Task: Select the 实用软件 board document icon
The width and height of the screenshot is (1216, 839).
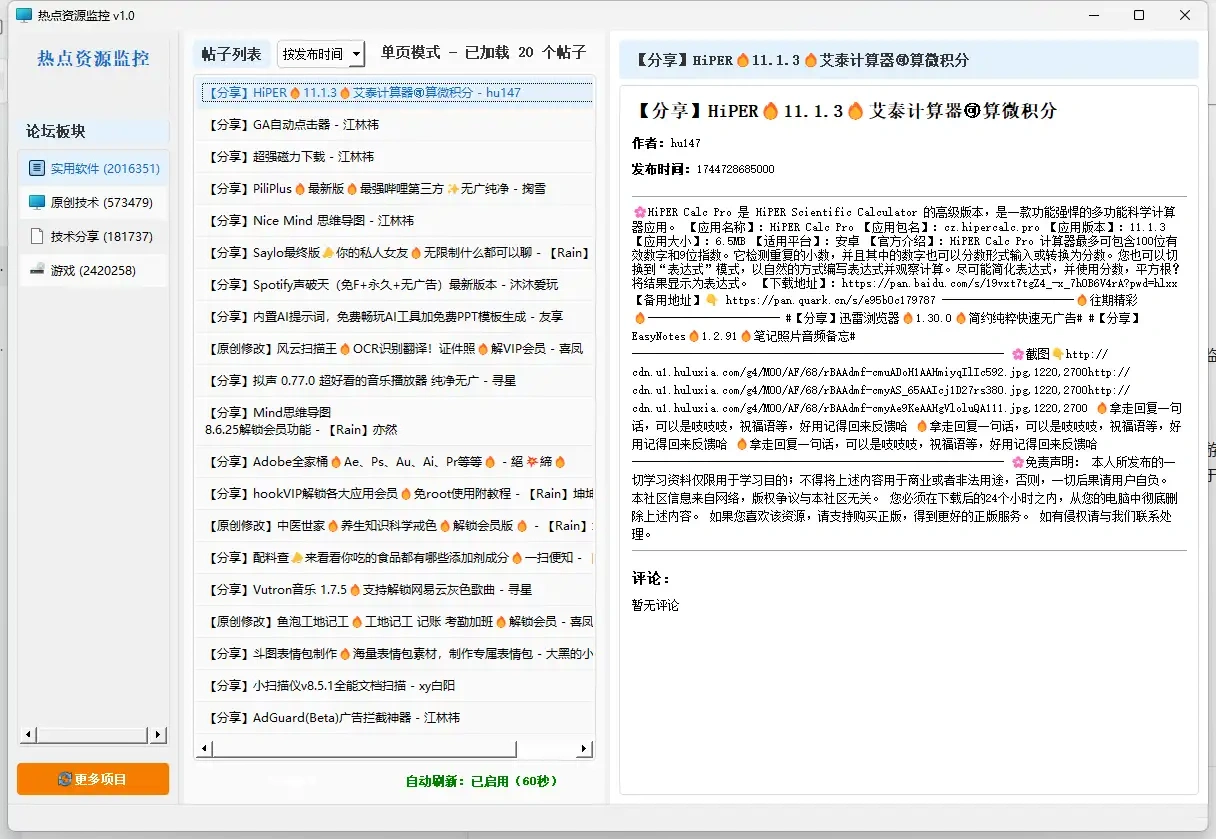Action: (x=38, y=168)
